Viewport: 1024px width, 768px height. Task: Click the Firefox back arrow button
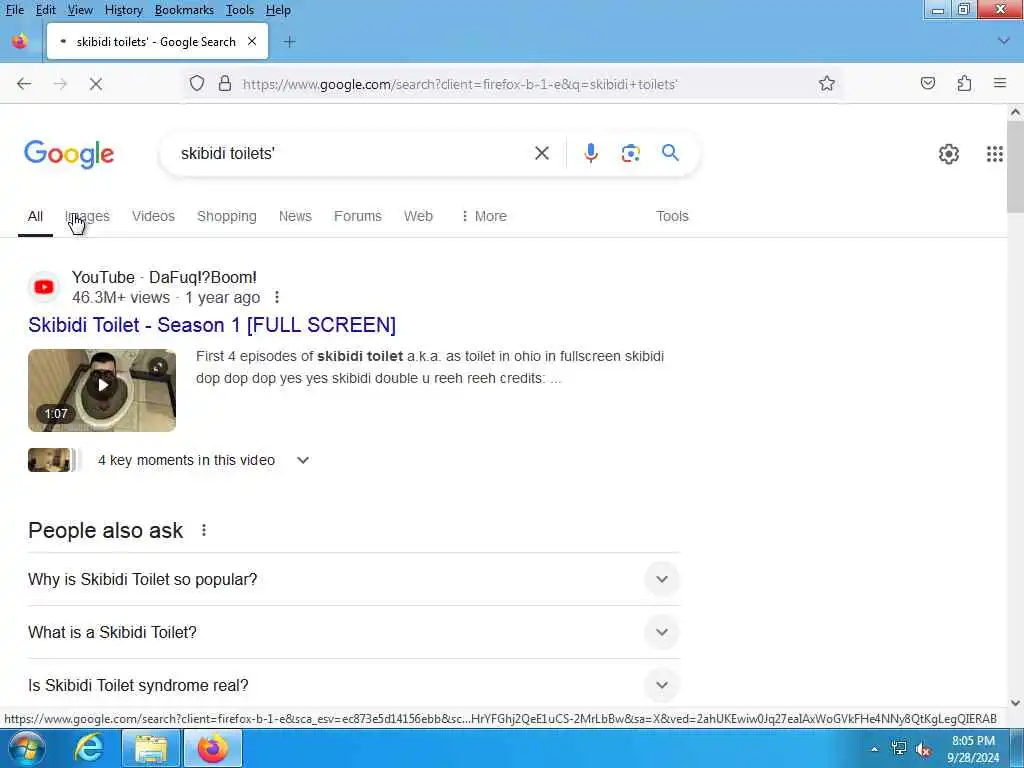[24, 84]
